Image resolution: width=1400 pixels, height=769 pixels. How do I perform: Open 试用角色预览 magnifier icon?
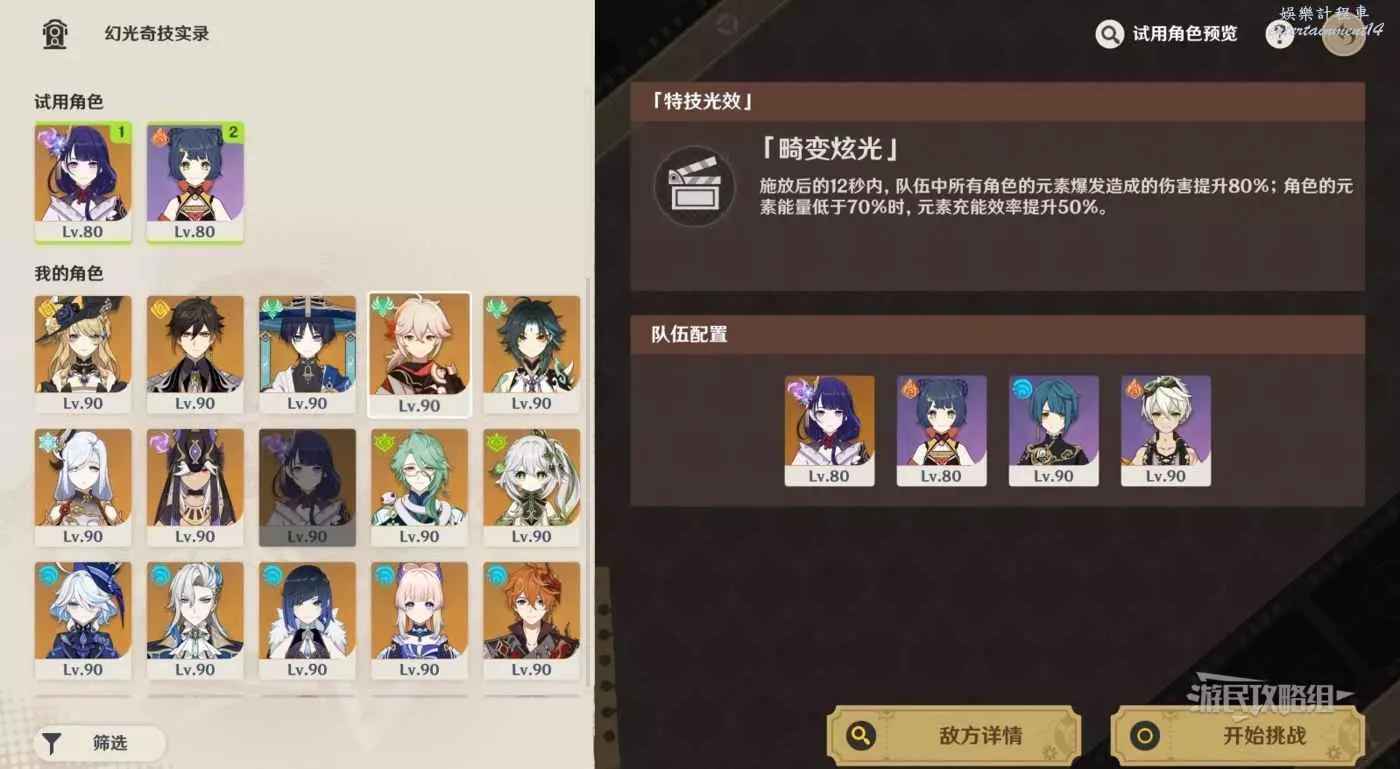pyautogui.click(x=1110, y=34)
